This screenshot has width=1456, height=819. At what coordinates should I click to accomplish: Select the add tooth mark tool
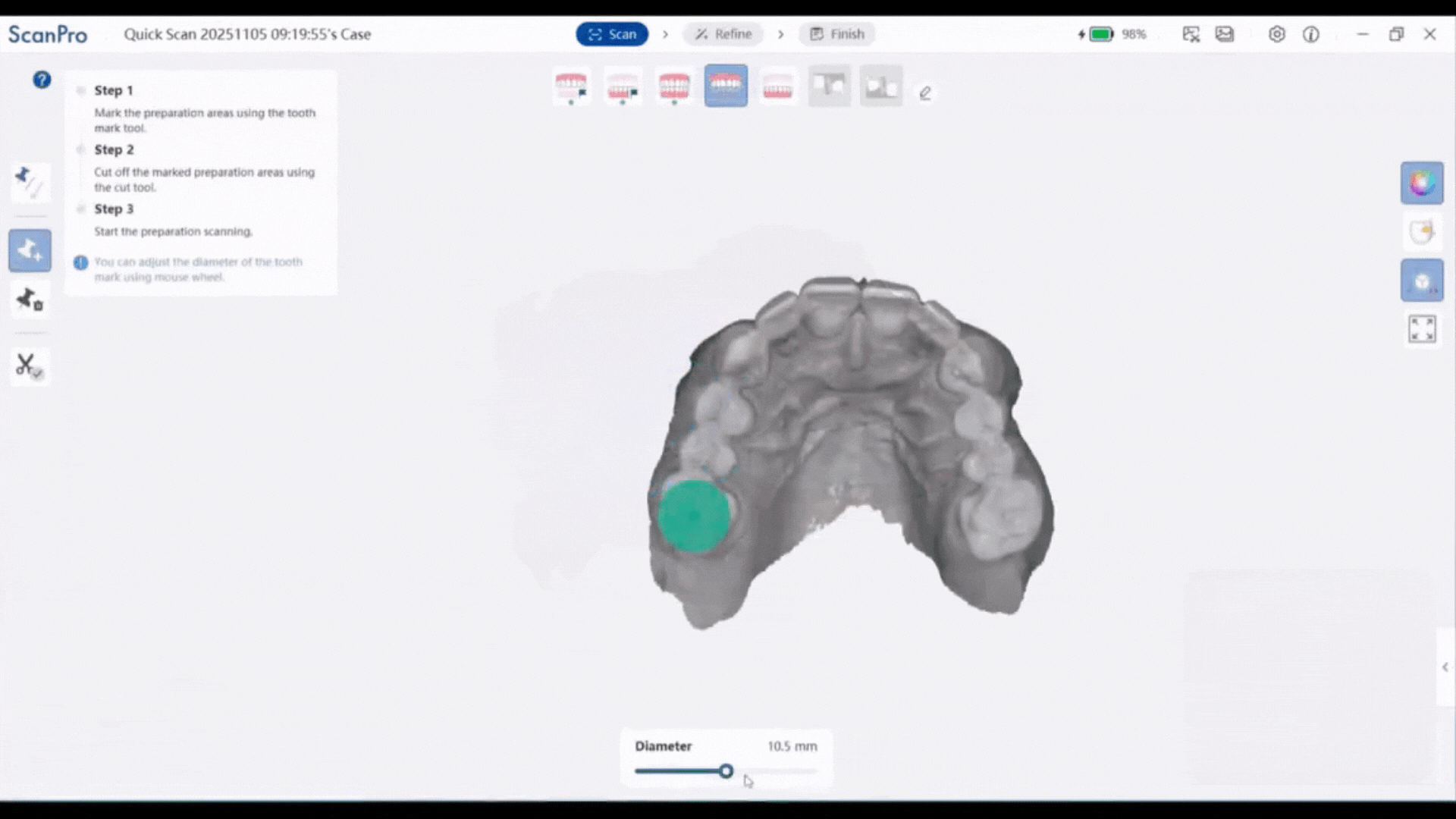[30, 250]
